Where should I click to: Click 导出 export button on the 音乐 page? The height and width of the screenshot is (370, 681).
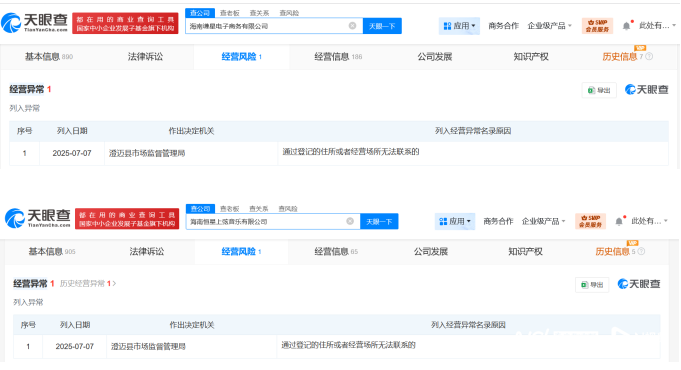(x=592, y=284)
